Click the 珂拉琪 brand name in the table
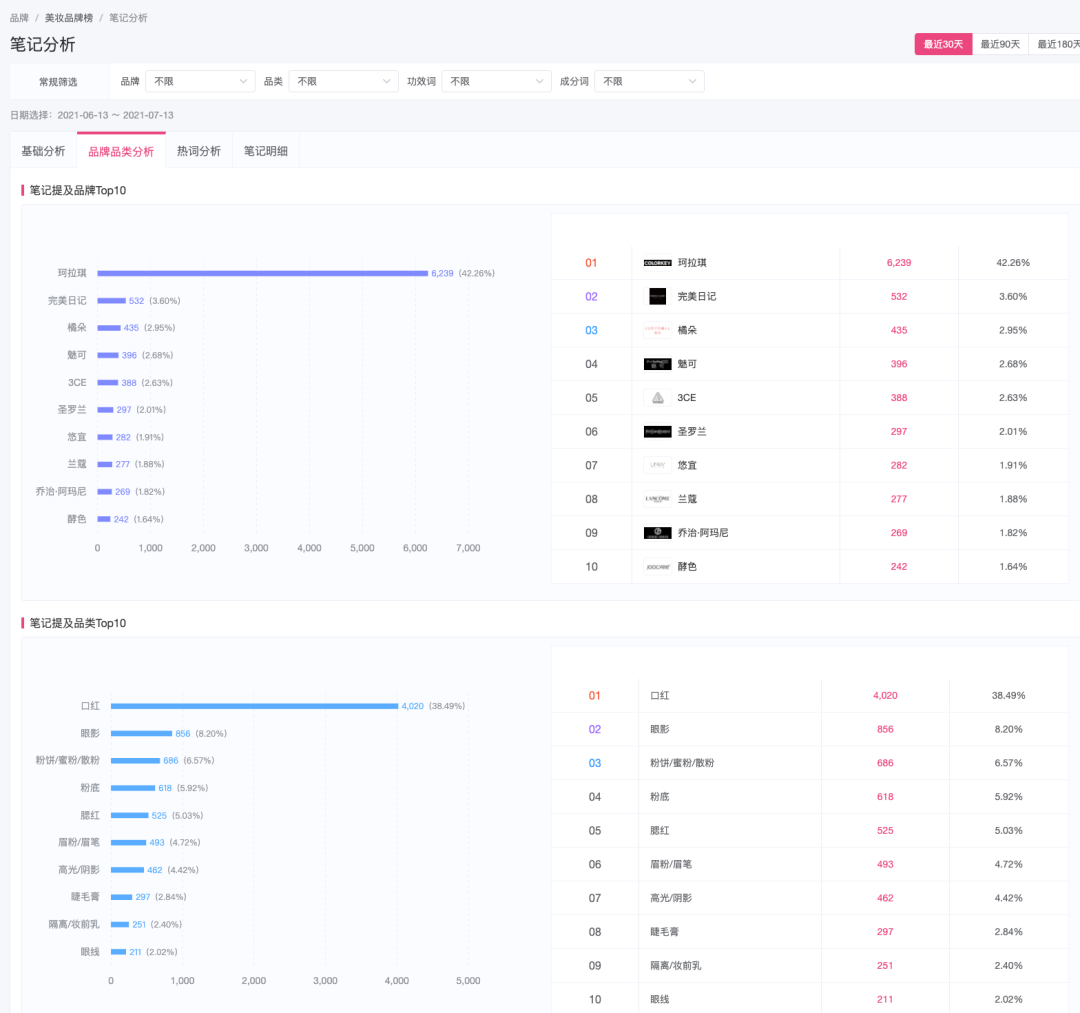 692,263
